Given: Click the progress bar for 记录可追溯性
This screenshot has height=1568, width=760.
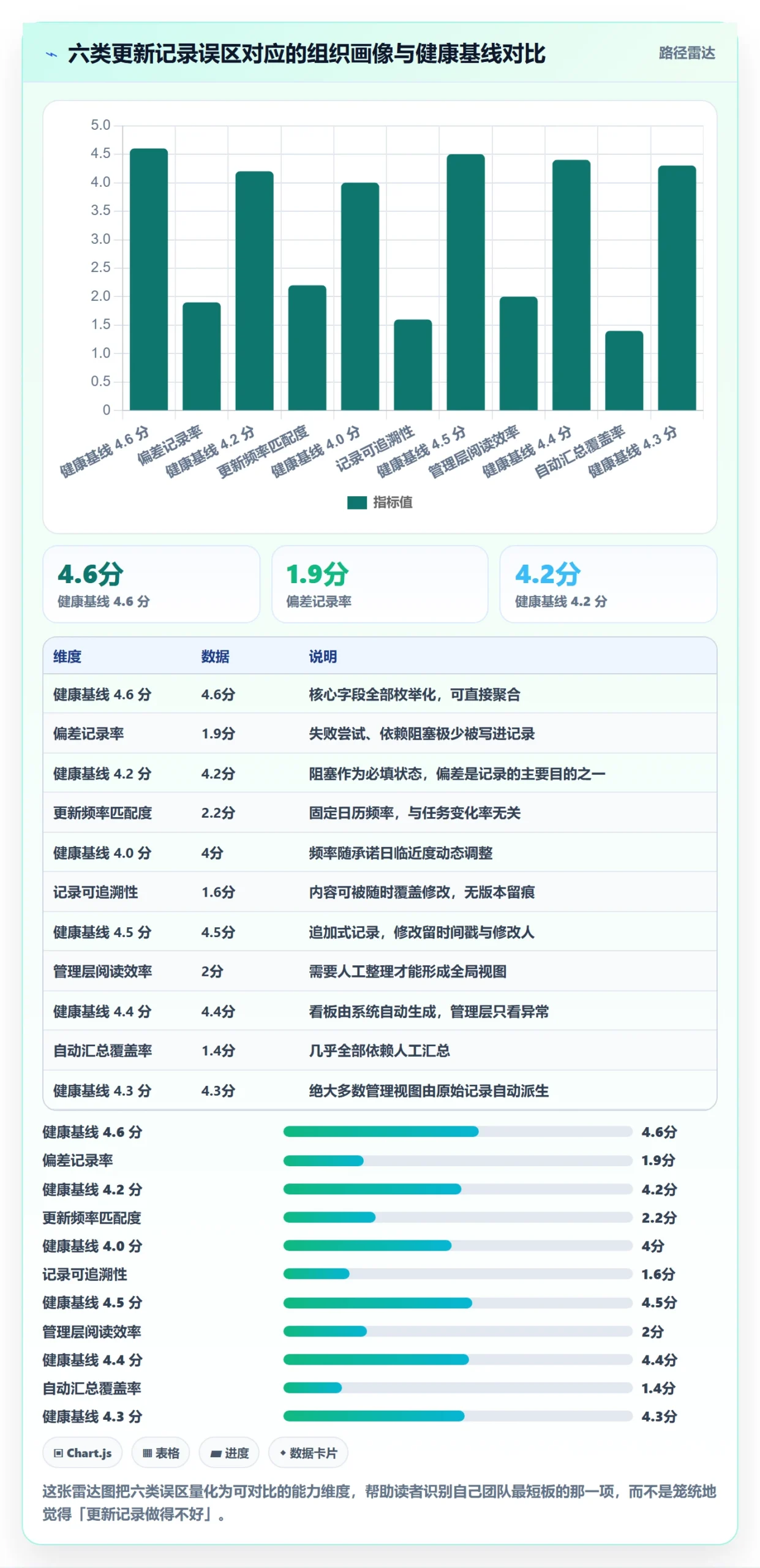Looking at the screenshot, I should [x=457, y=1274].
